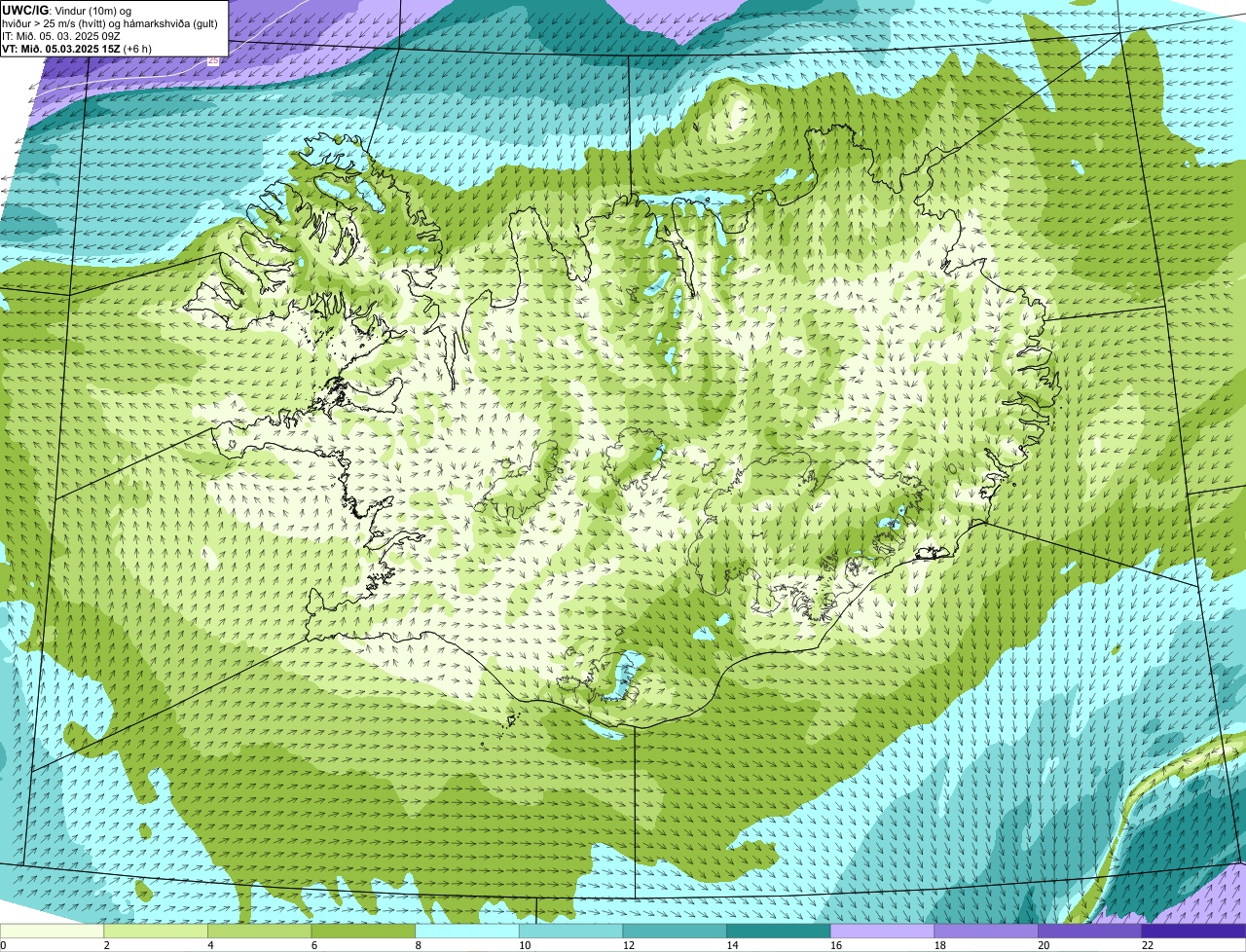Click the 16–18 m/s lavender legend swatch

[882, 931]
